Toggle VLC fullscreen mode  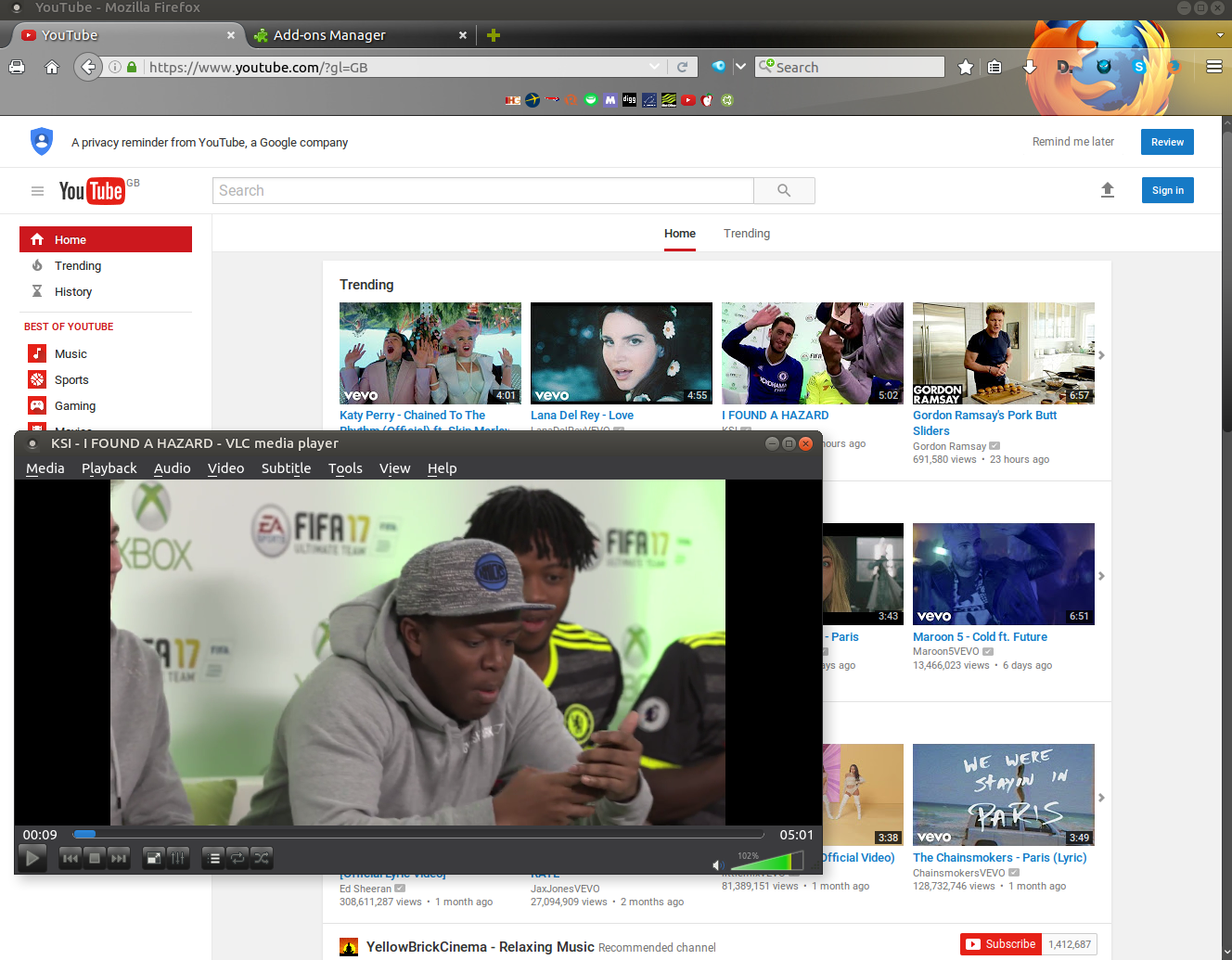point(154,858)
